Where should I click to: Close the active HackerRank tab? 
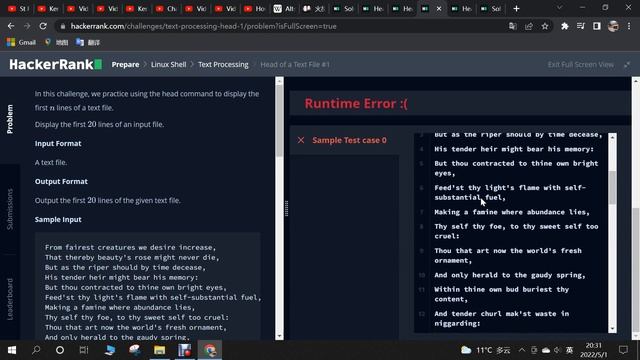(439, 9)
